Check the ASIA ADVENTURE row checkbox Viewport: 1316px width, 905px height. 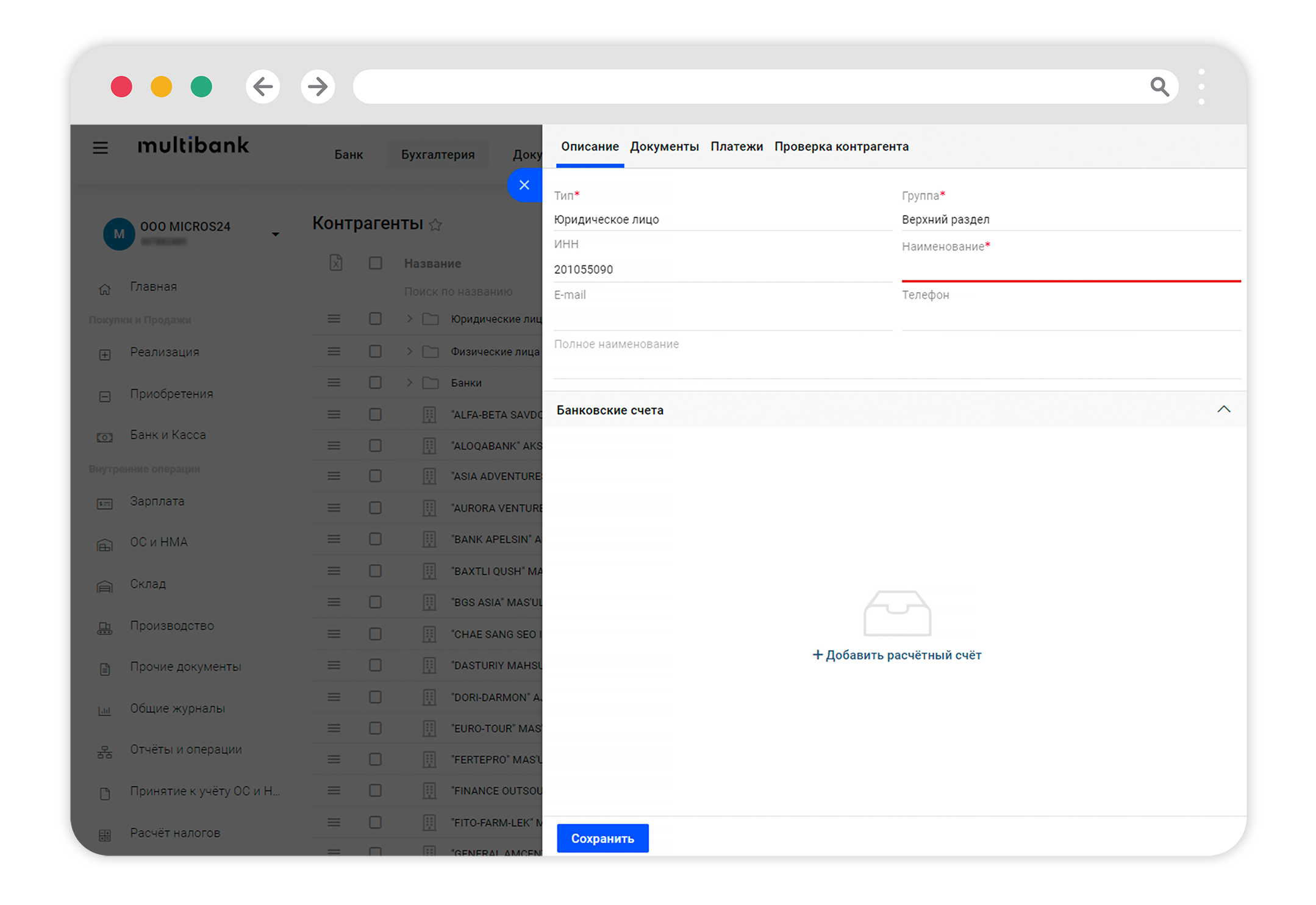(376, 476)
